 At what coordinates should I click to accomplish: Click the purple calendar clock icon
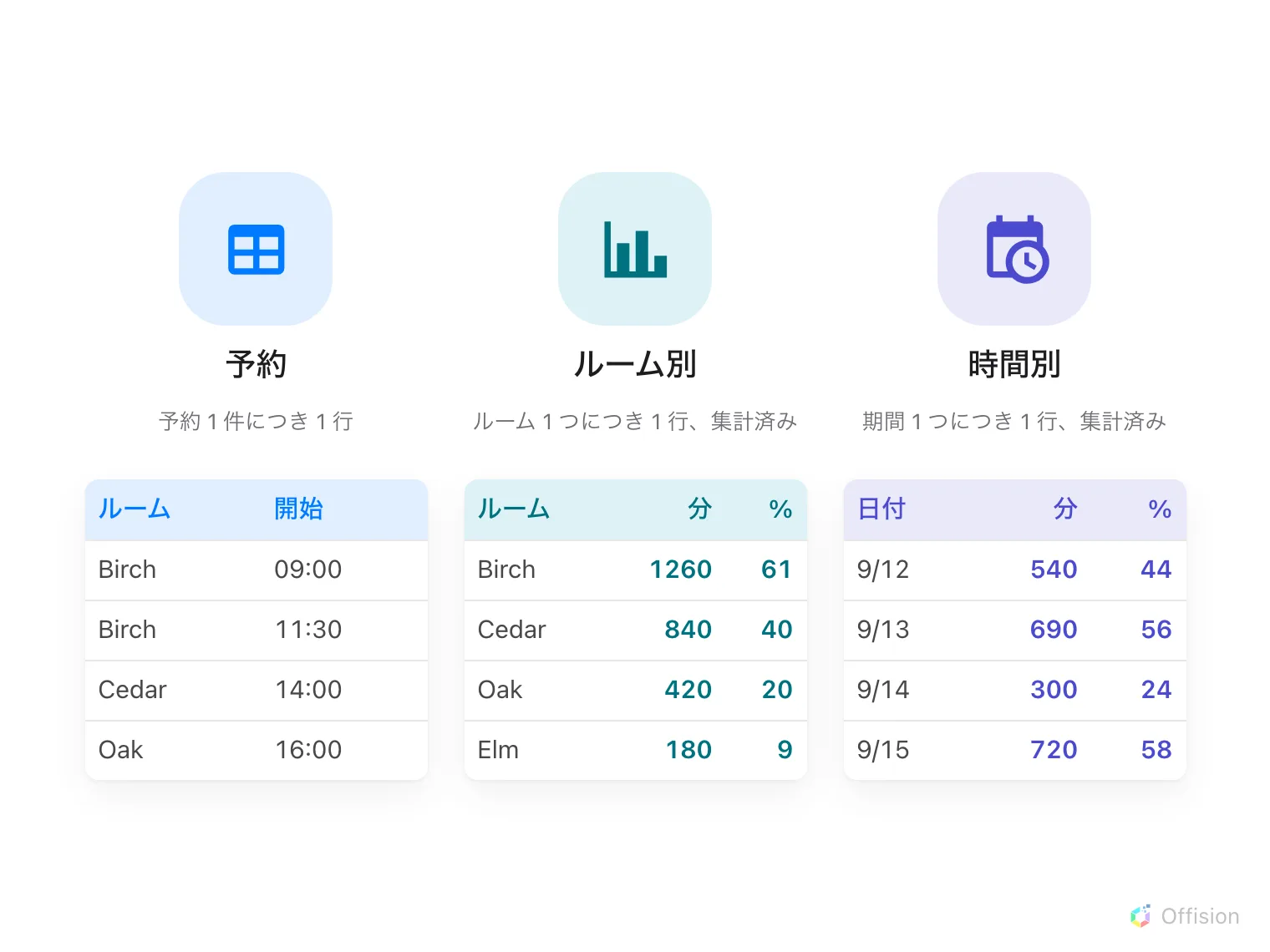pos(1017,249)
